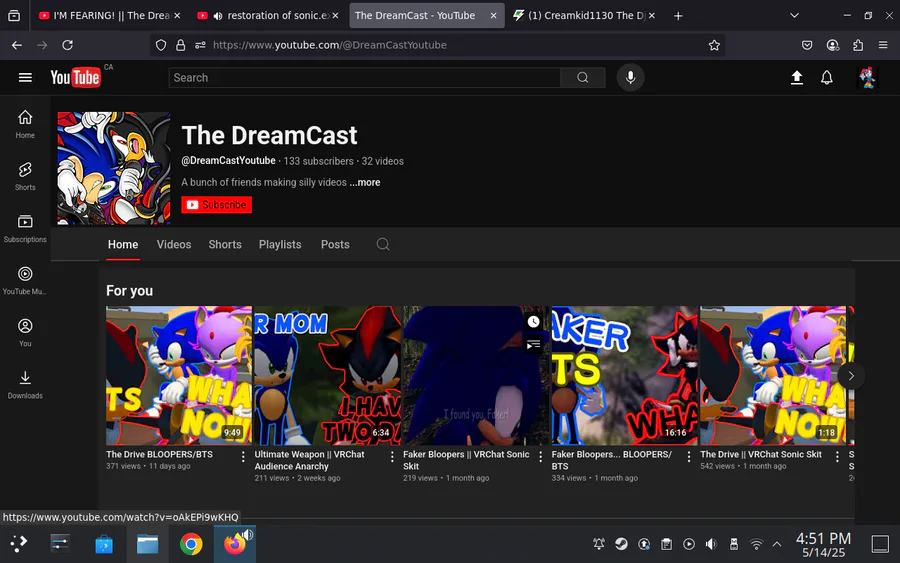
Task: Switch to channel Videos tab
Action: click(x=174, y=244)
